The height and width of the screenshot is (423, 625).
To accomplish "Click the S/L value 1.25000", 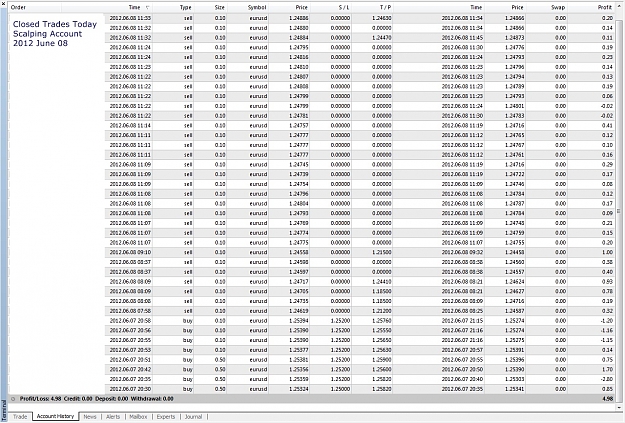I will [x=340, y=389].
